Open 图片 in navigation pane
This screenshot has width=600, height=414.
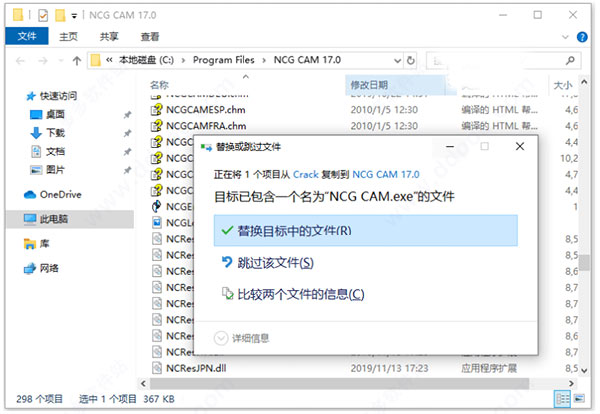(x=55, y=170)
